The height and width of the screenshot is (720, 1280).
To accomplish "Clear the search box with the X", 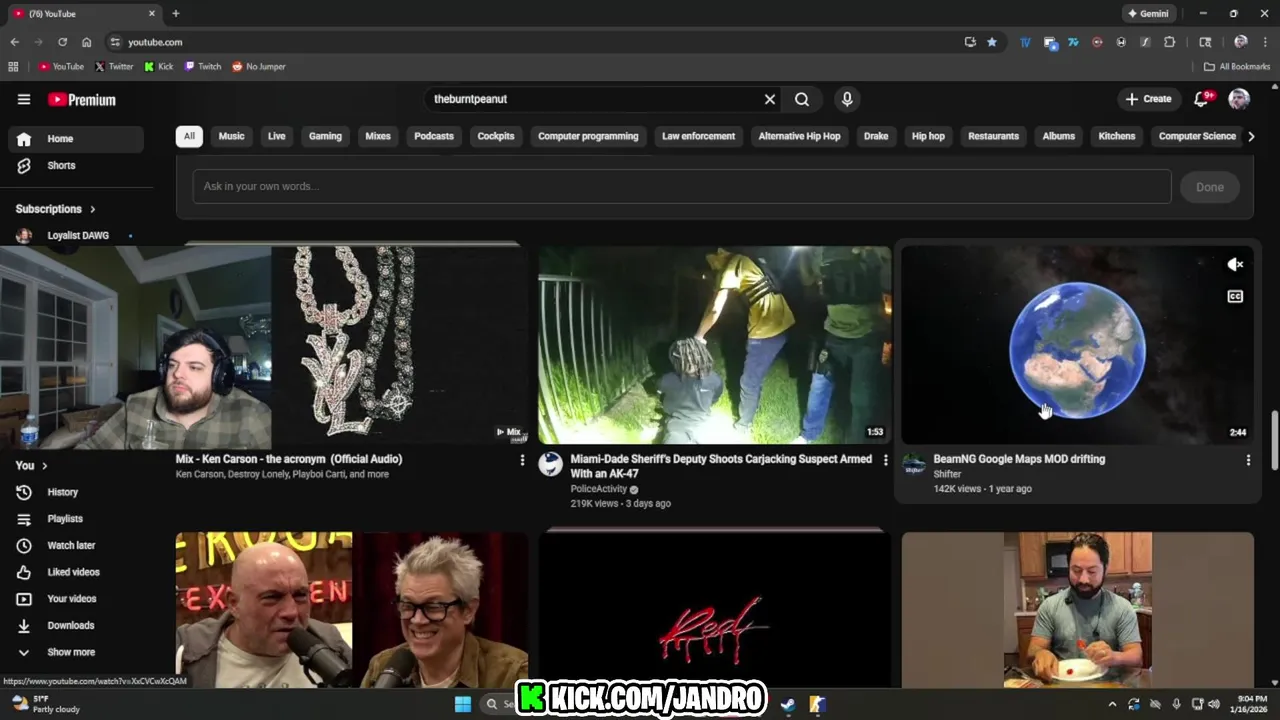I will click(770, 99).
